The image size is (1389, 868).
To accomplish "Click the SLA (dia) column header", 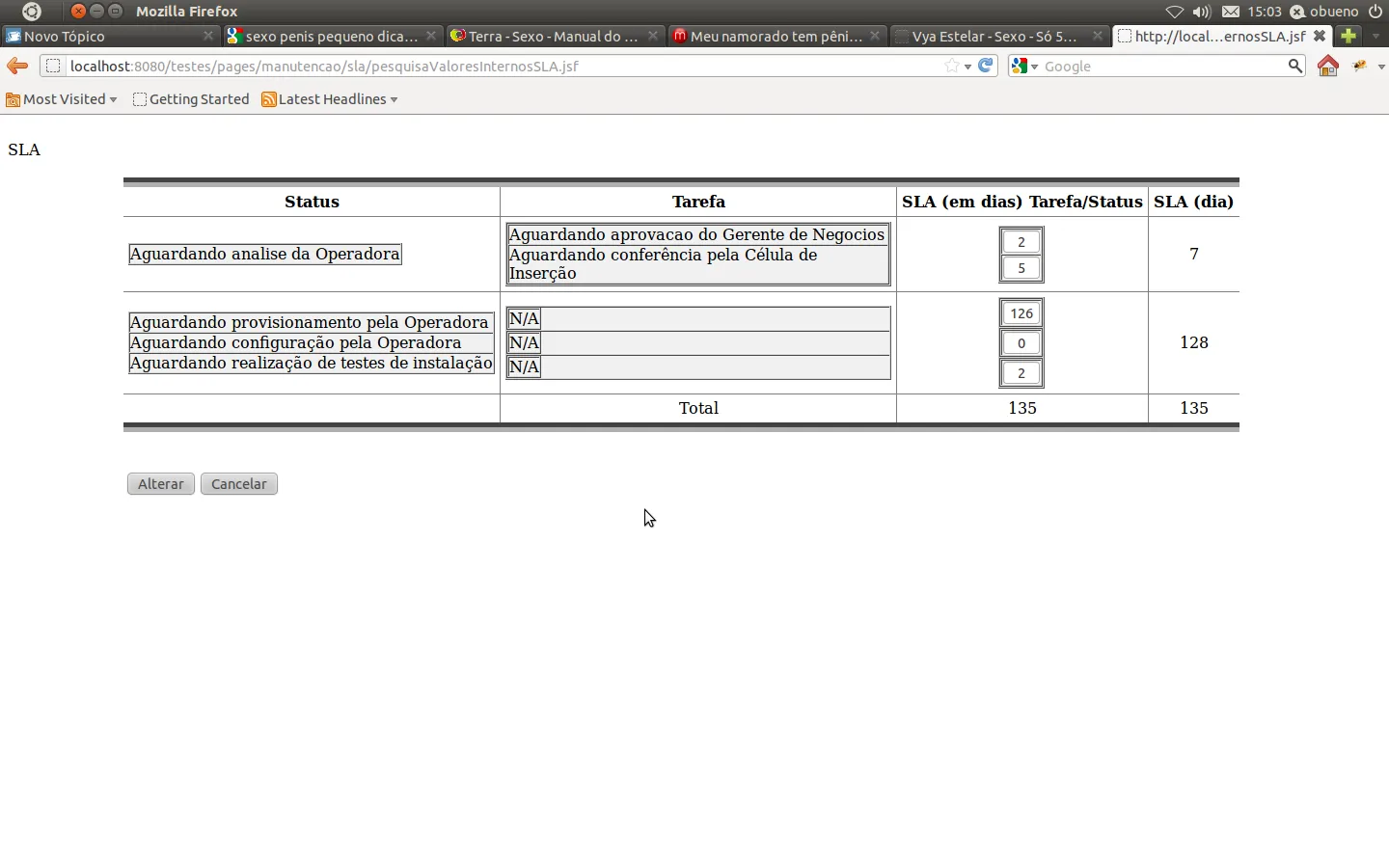I will coord(1194,202).
